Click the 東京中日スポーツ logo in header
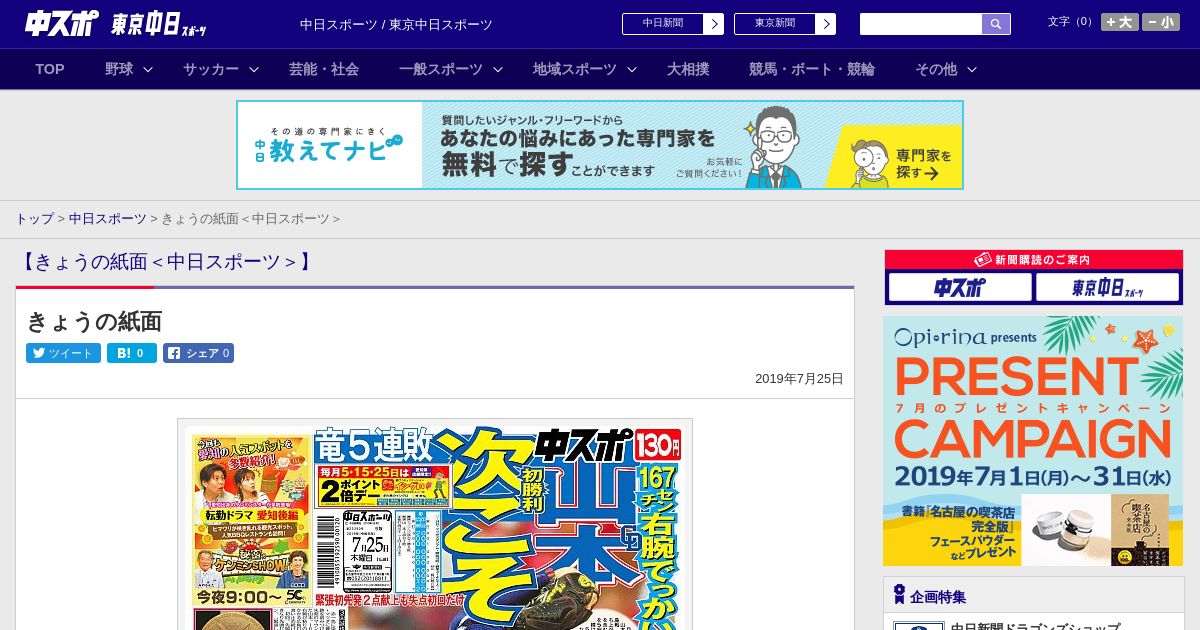This screenshot has width=1200, height=630. [159, 24]
